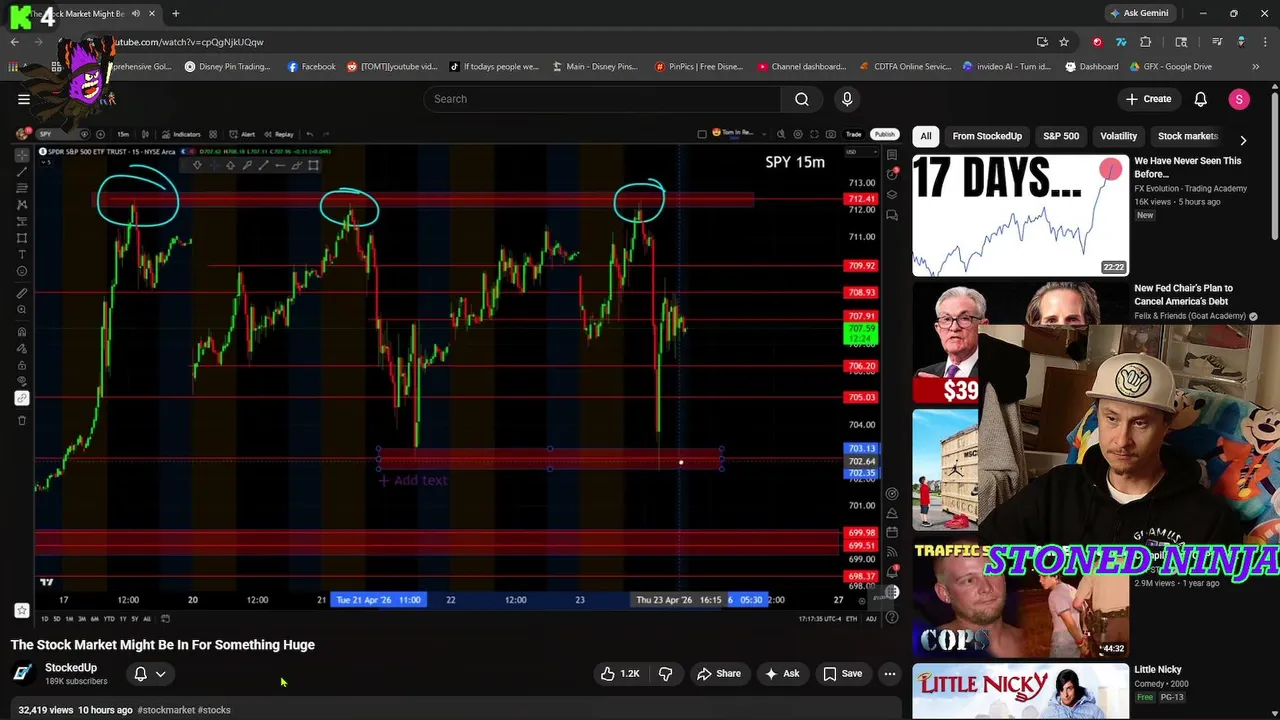Open a new browser tab with plus
This screenshot has width=1280, height=720.
pos(175,13)
